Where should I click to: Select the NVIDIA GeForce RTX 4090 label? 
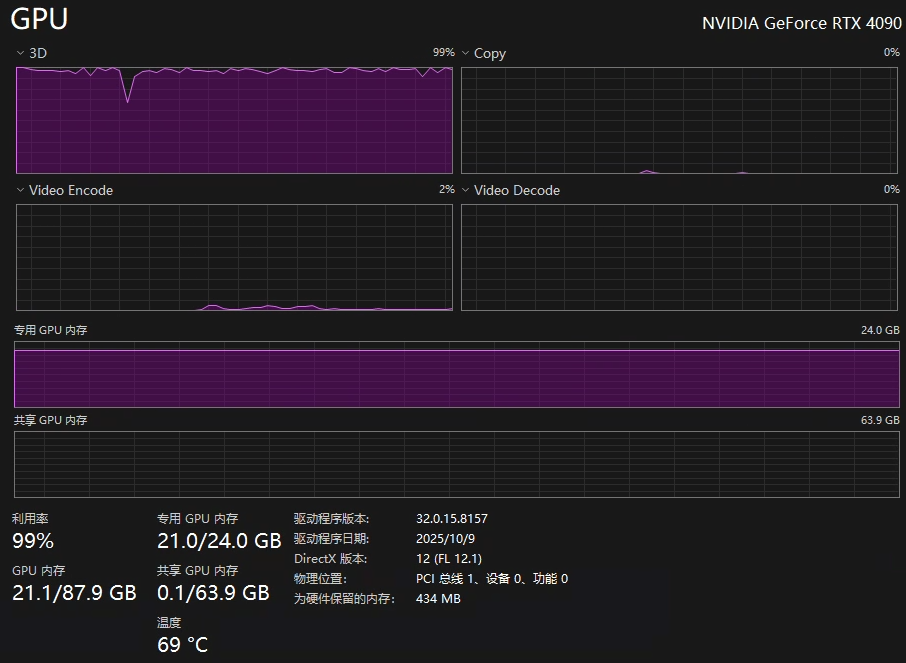pos(801,23)
